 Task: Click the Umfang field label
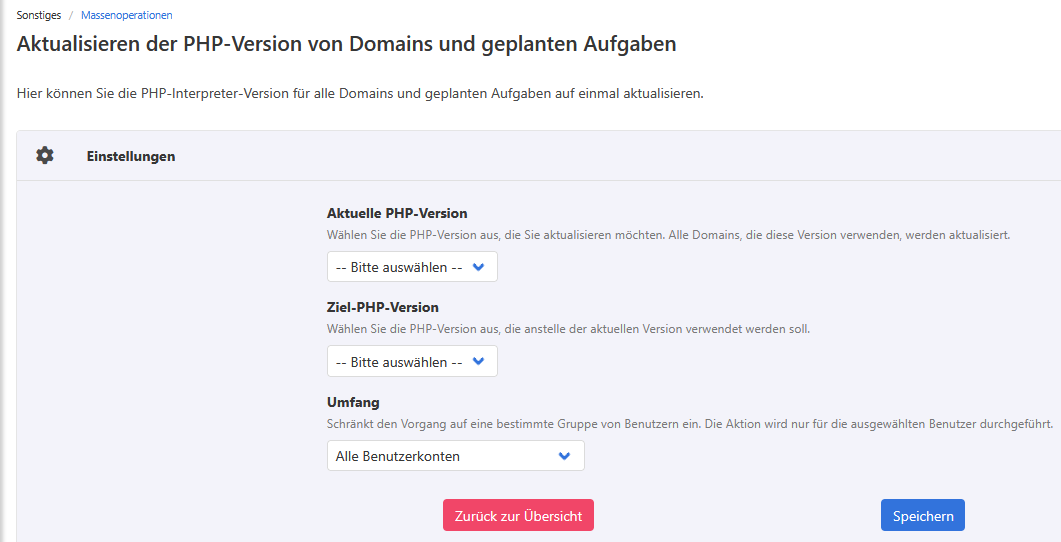[353, 402]
